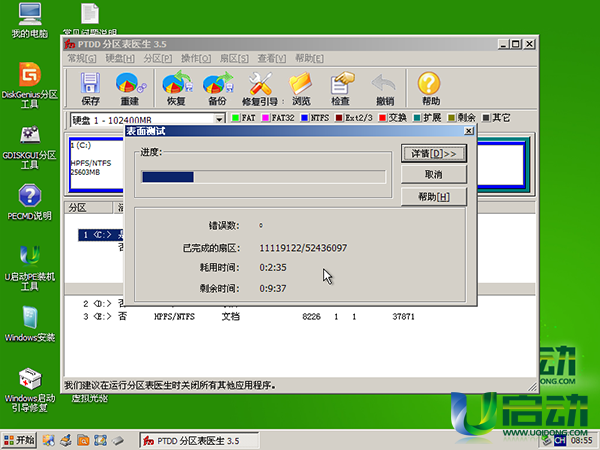The width and height of the screenshot is (600, 450).
Task: Open My Computer (我的电脑) desktop icon
Action: [29, 20]
